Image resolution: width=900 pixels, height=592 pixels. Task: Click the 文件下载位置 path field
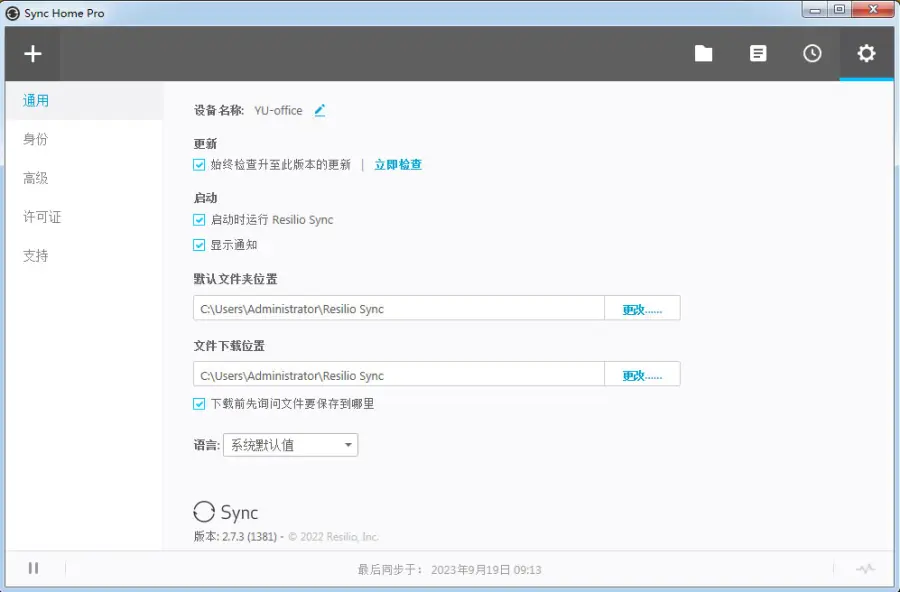click(x=399, y=374)
